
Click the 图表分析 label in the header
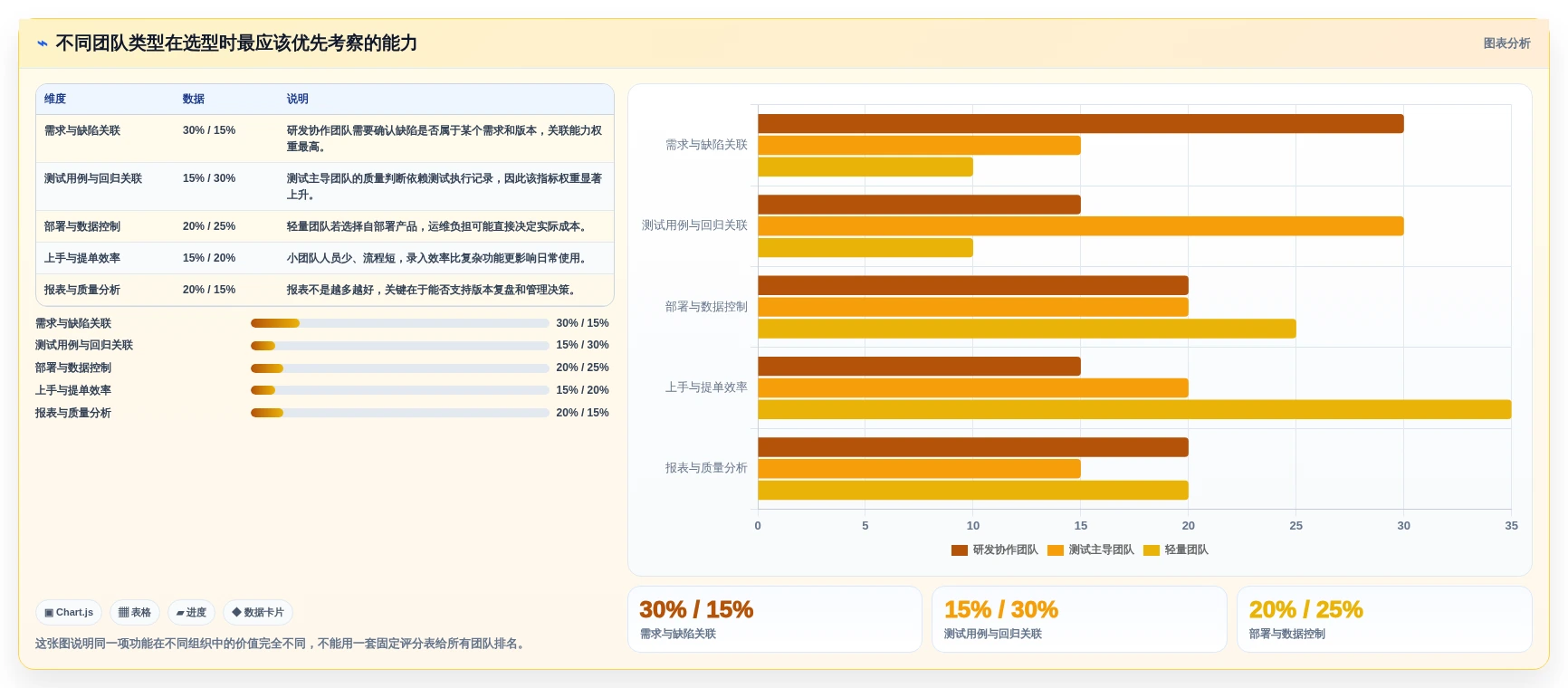pyautogui.click(x=1506, y=43)
